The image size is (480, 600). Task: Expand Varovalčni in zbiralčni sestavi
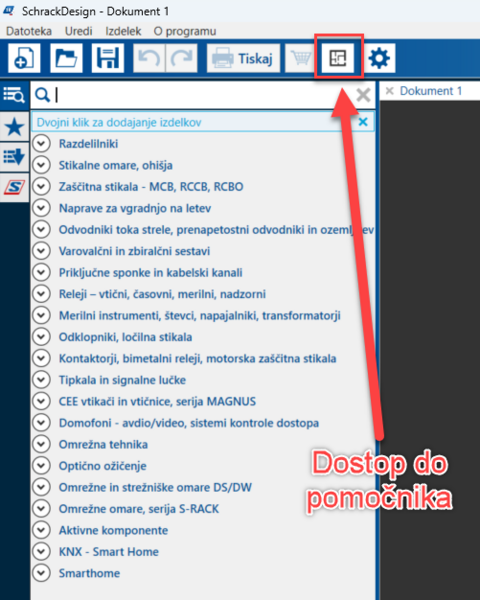(41, 251)
